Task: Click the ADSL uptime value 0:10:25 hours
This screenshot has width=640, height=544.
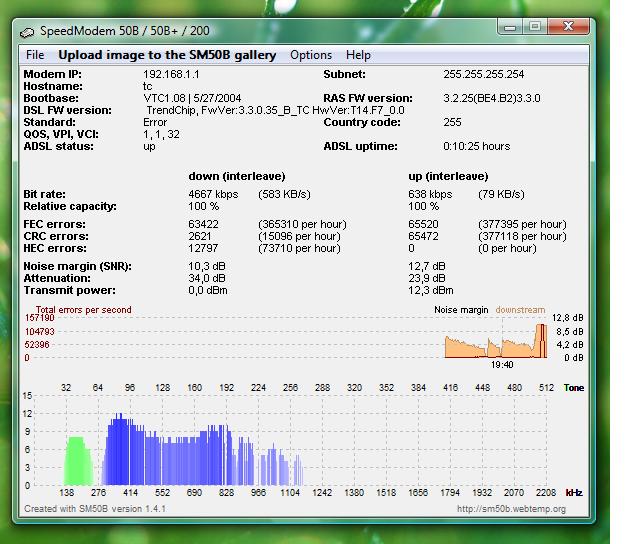Action: point(477,146)
